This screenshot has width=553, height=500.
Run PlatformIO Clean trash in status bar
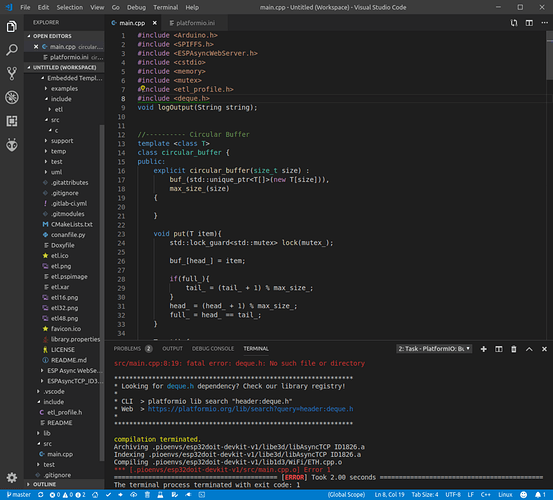[x=147, y=495]
